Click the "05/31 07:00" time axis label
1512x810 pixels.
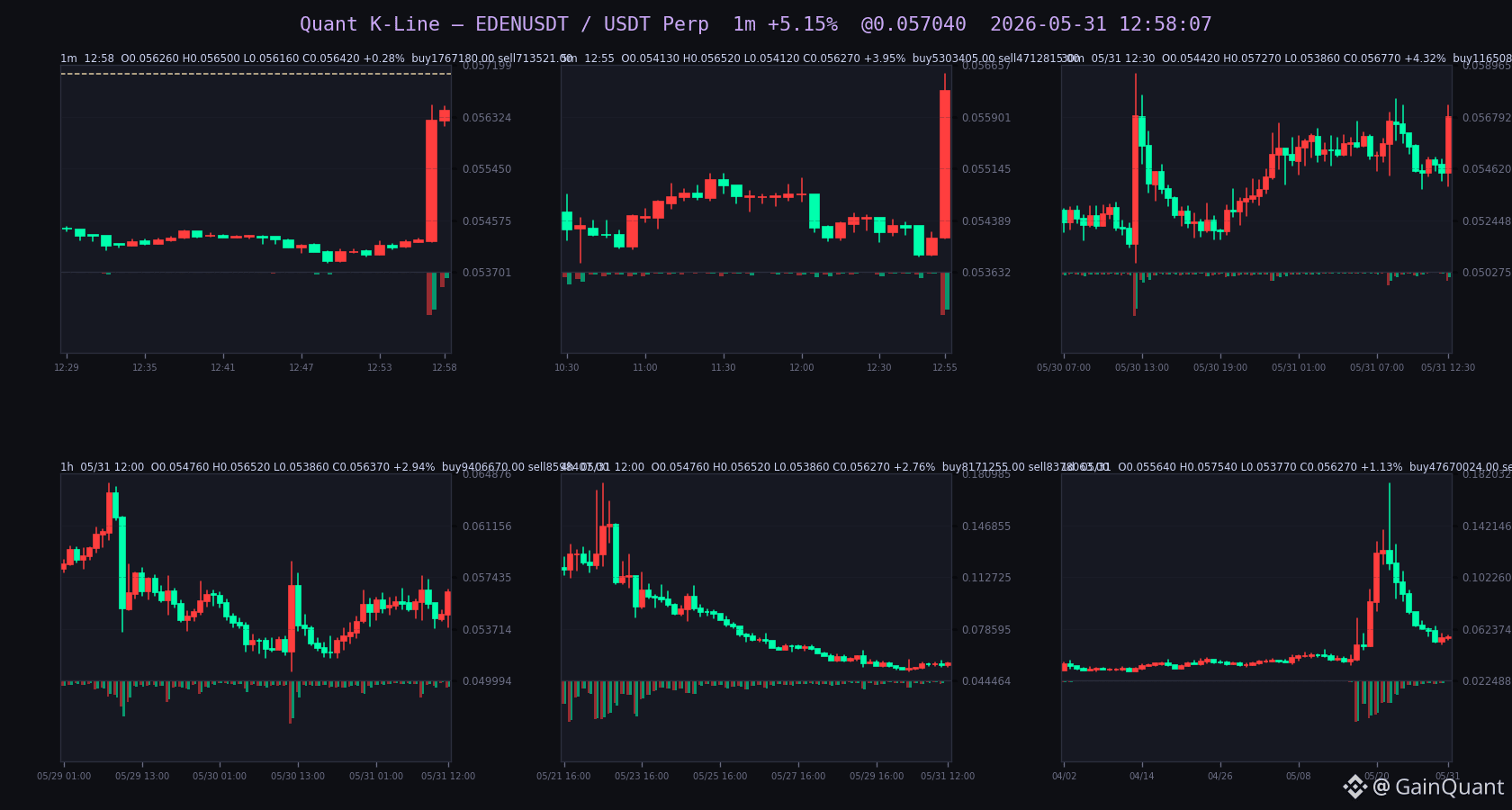[x=1377, y=367]
